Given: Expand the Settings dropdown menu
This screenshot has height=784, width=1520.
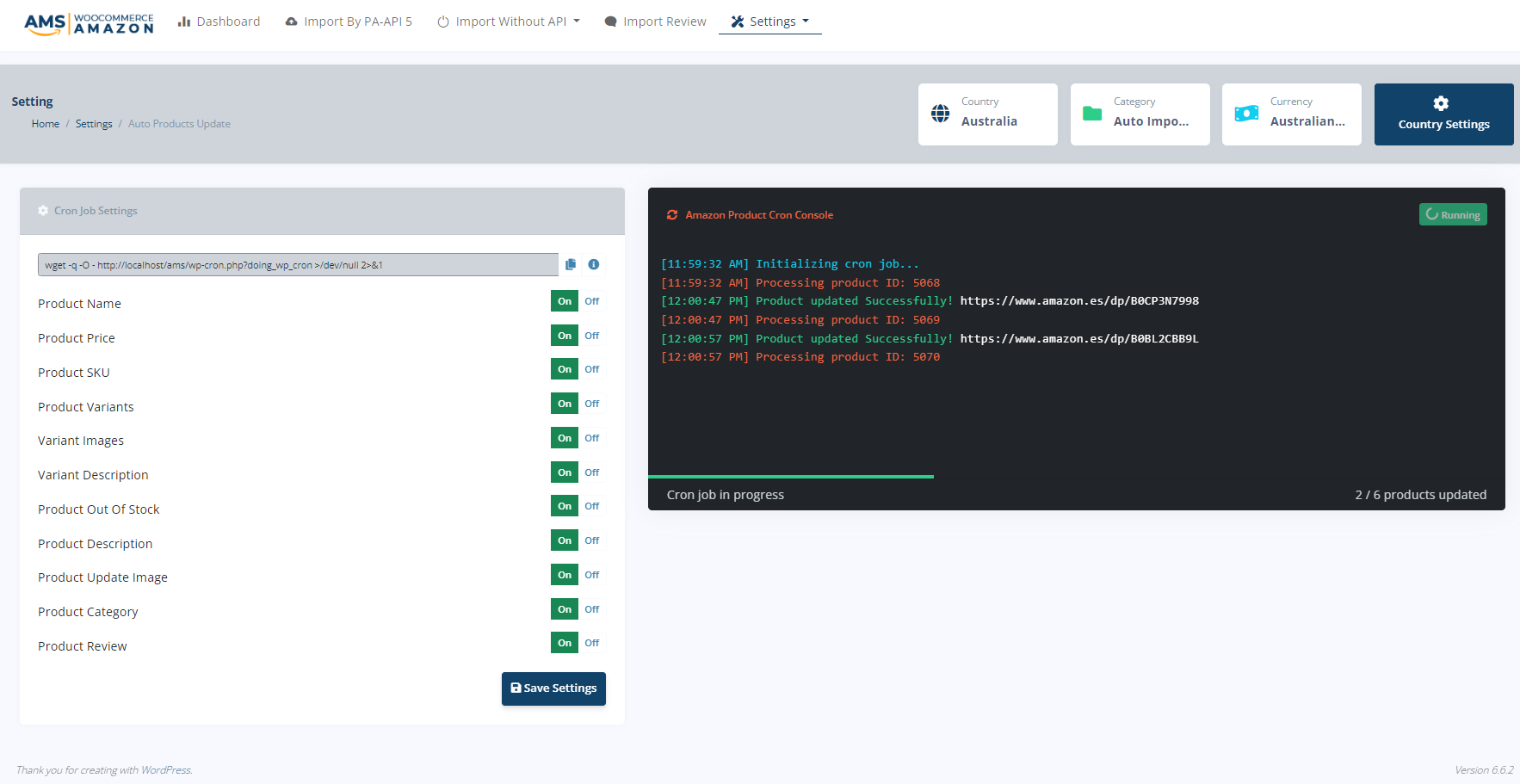Looking at the screenshot, I should tap(770, 22).
